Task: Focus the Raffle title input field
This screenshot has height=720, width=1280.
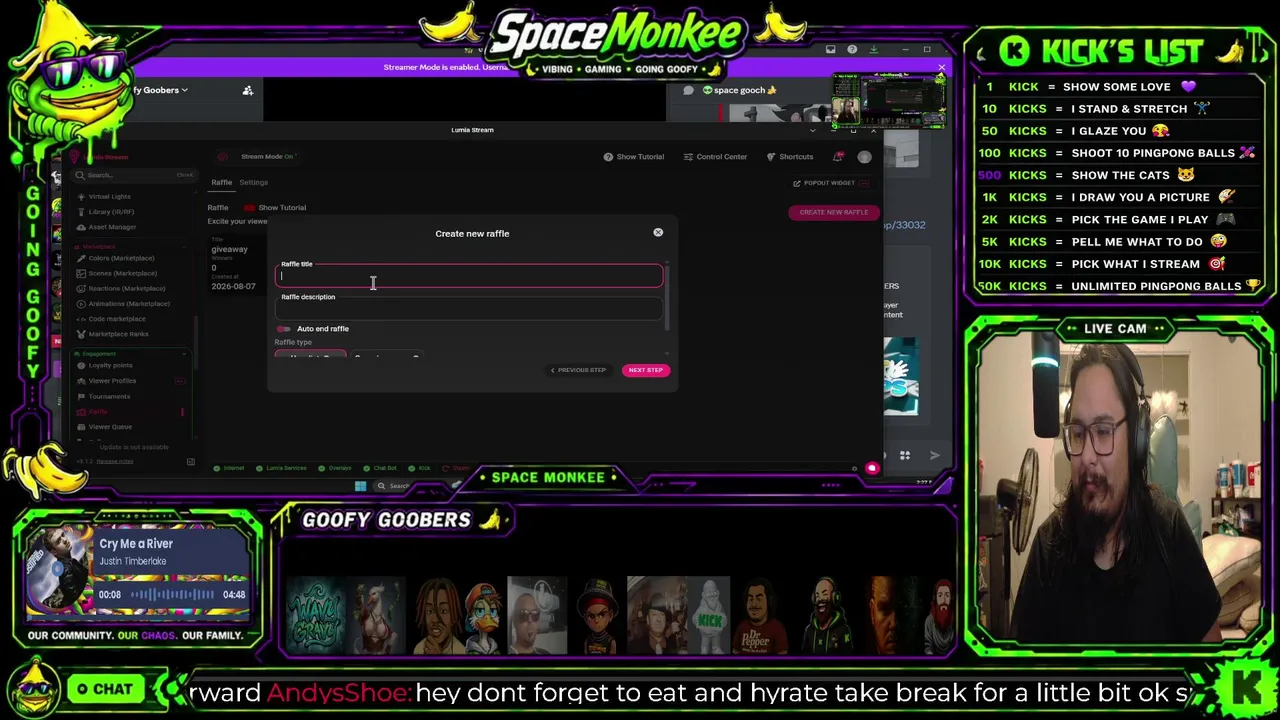Action: (x=469, y=276)
